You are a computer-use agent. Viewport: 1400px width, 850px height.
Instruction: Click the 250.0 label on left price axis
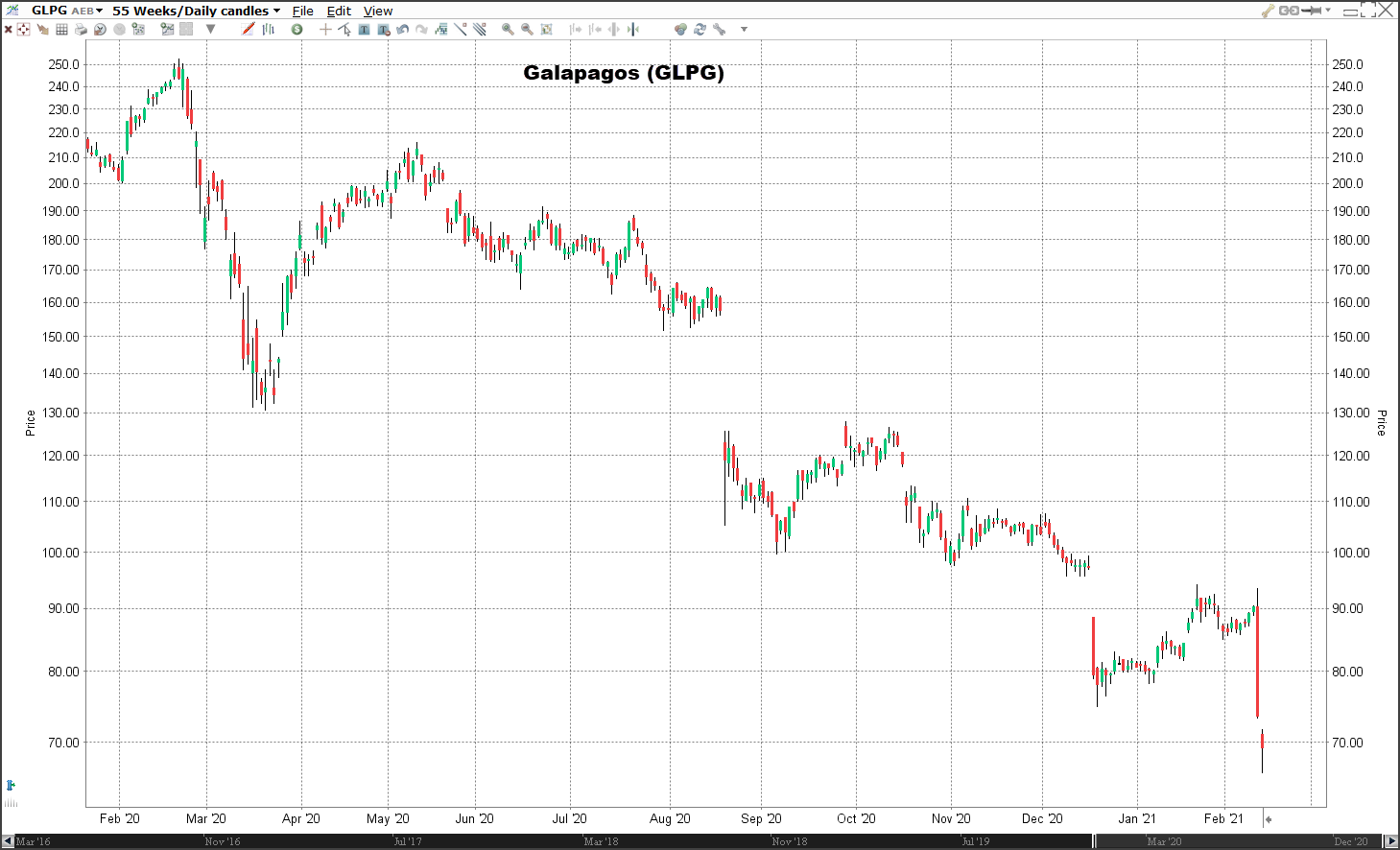tap(64, 64)
